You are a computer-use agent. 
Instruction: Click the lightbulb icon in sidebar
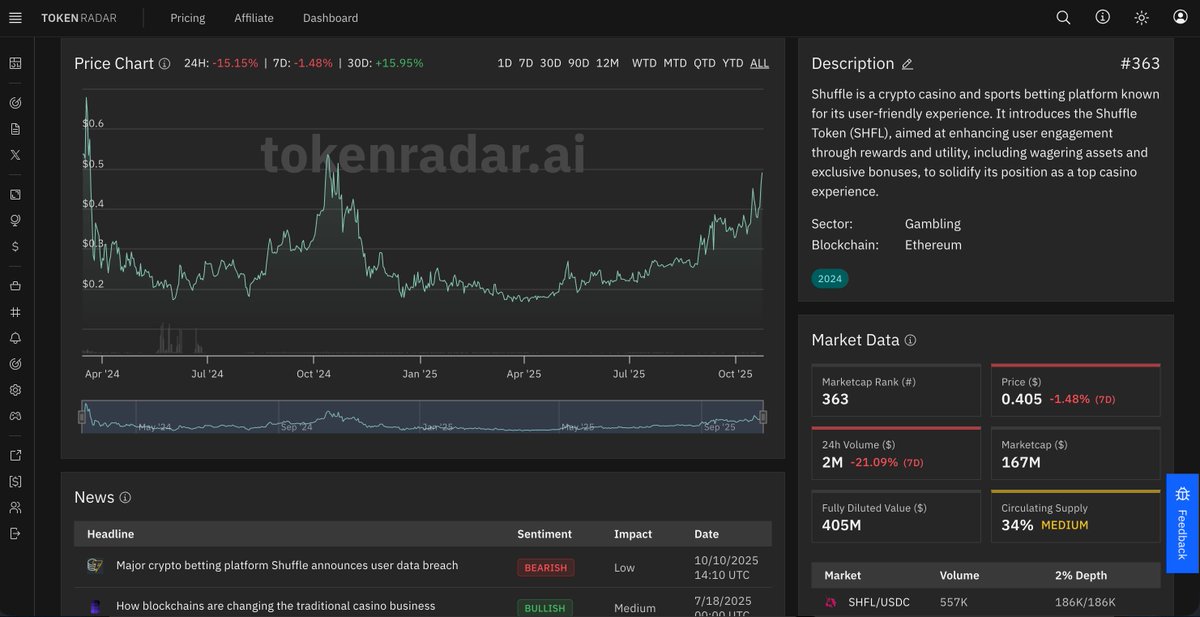(x=15, y=220)
